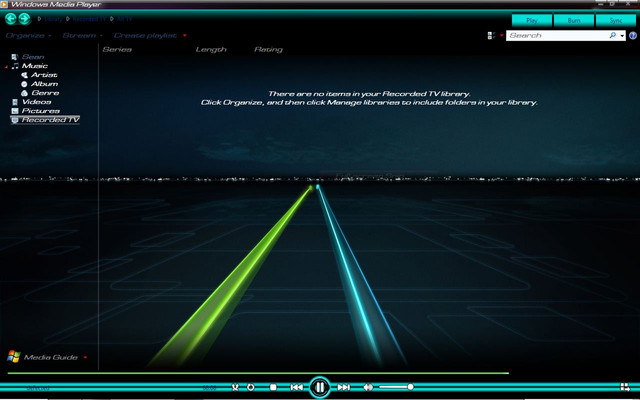Open the Recorded TV breadcrumb
This screenshot has width=640, height=400.
tap(90, 19)
